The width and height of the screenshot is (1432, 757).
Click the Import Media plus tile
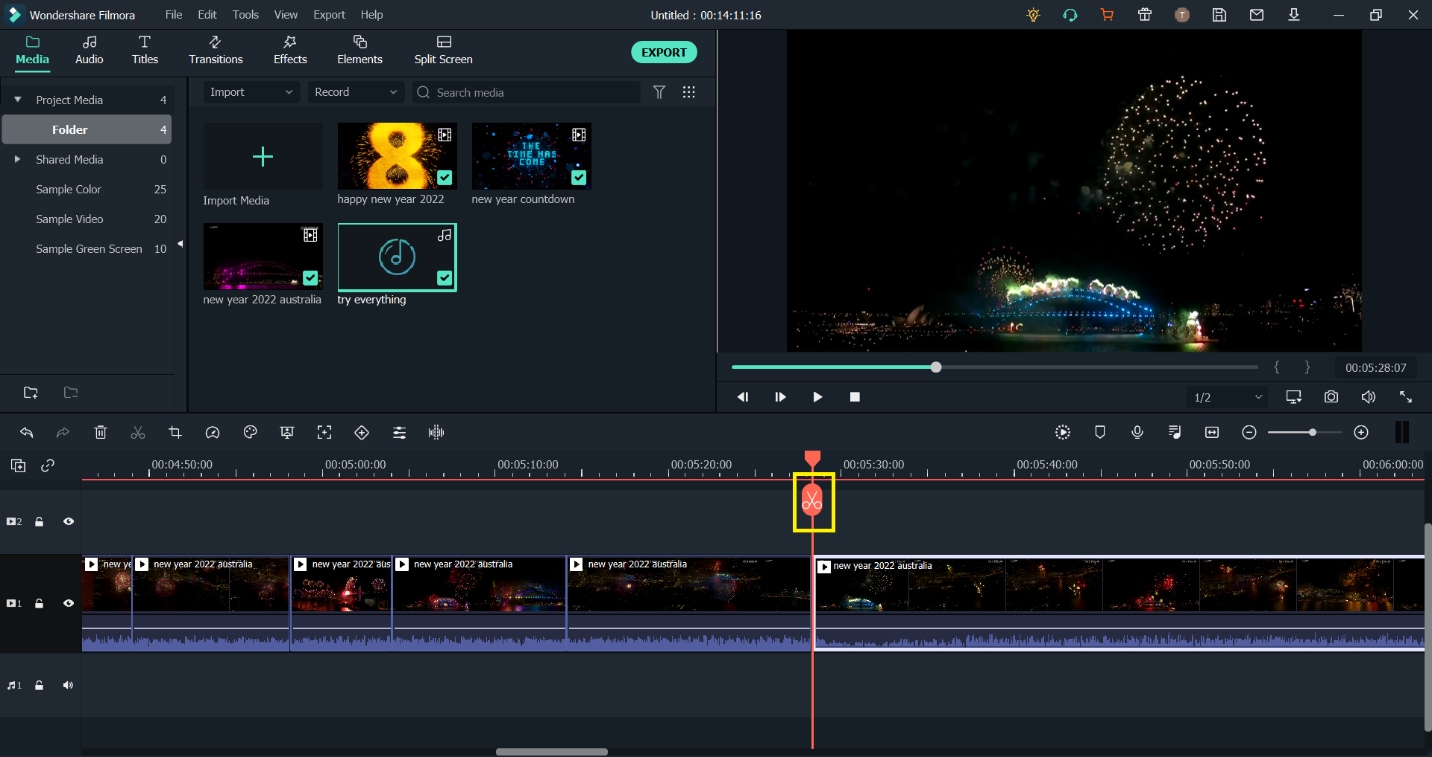click(x=263, y=157)
